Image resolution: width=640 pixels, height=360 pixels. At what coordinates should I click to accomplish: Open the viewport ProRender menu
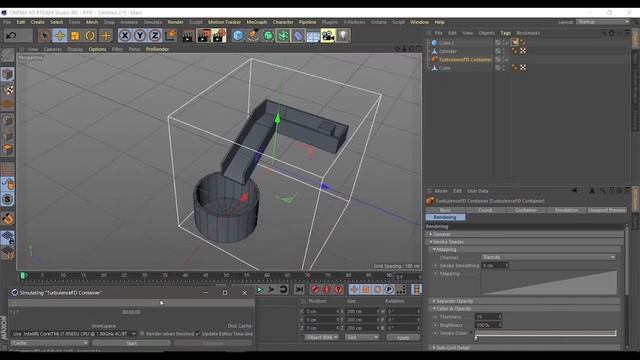tap(157, 49)
